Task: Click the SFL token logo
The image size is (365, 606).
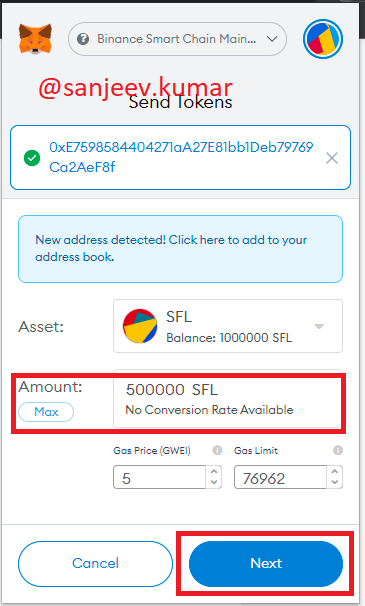Action: tap(140, 326)
